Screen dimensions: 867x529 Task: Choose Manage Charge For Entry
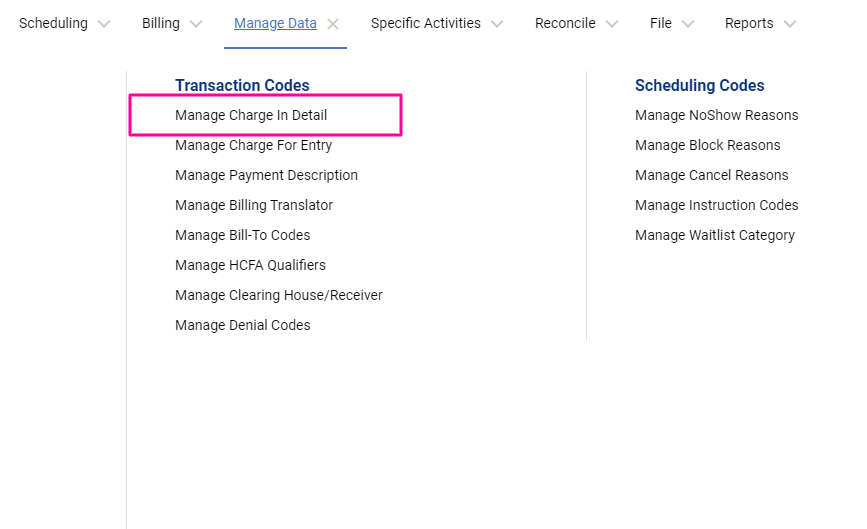click(253, 145)
